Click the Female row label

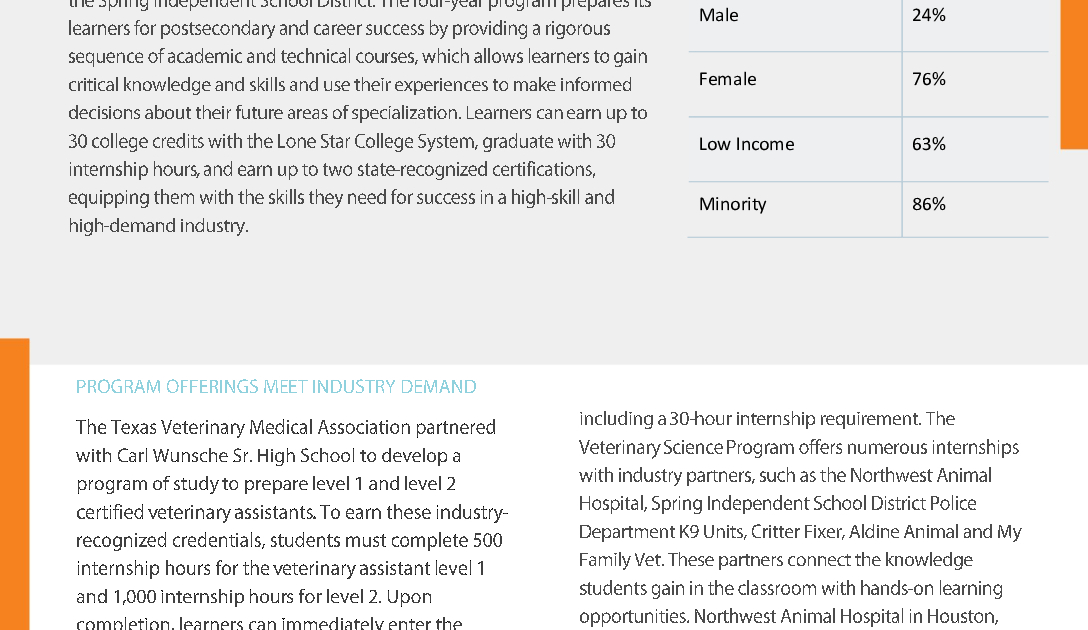point(727,79)
